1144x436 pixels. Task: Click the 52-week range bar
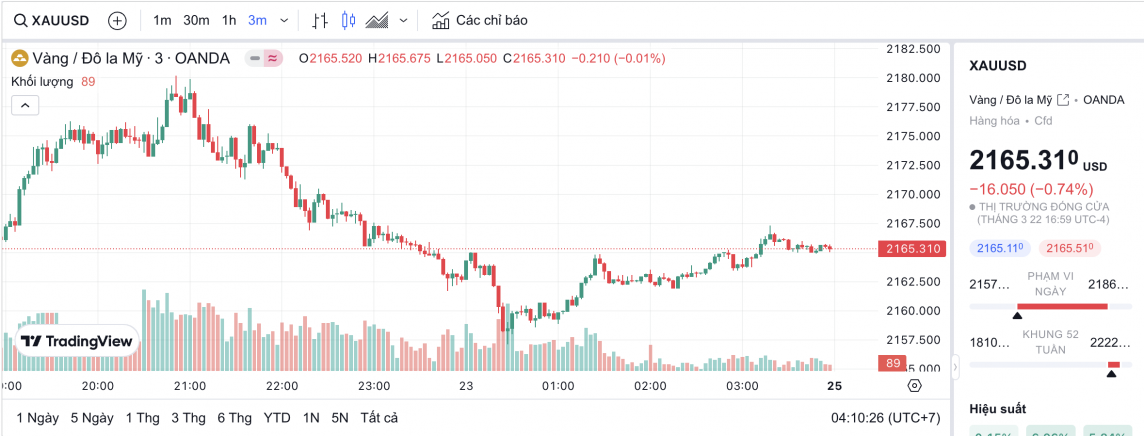pos(1052,363)
